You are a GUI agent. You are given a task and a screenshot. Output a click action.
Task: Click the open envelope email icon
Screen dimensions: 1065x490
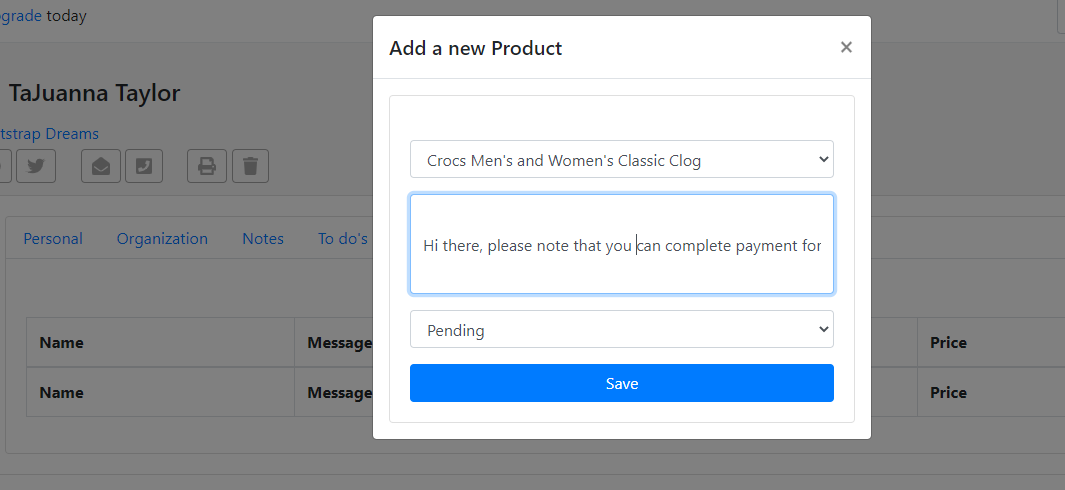pyautogui.click(x=101, y=166)
